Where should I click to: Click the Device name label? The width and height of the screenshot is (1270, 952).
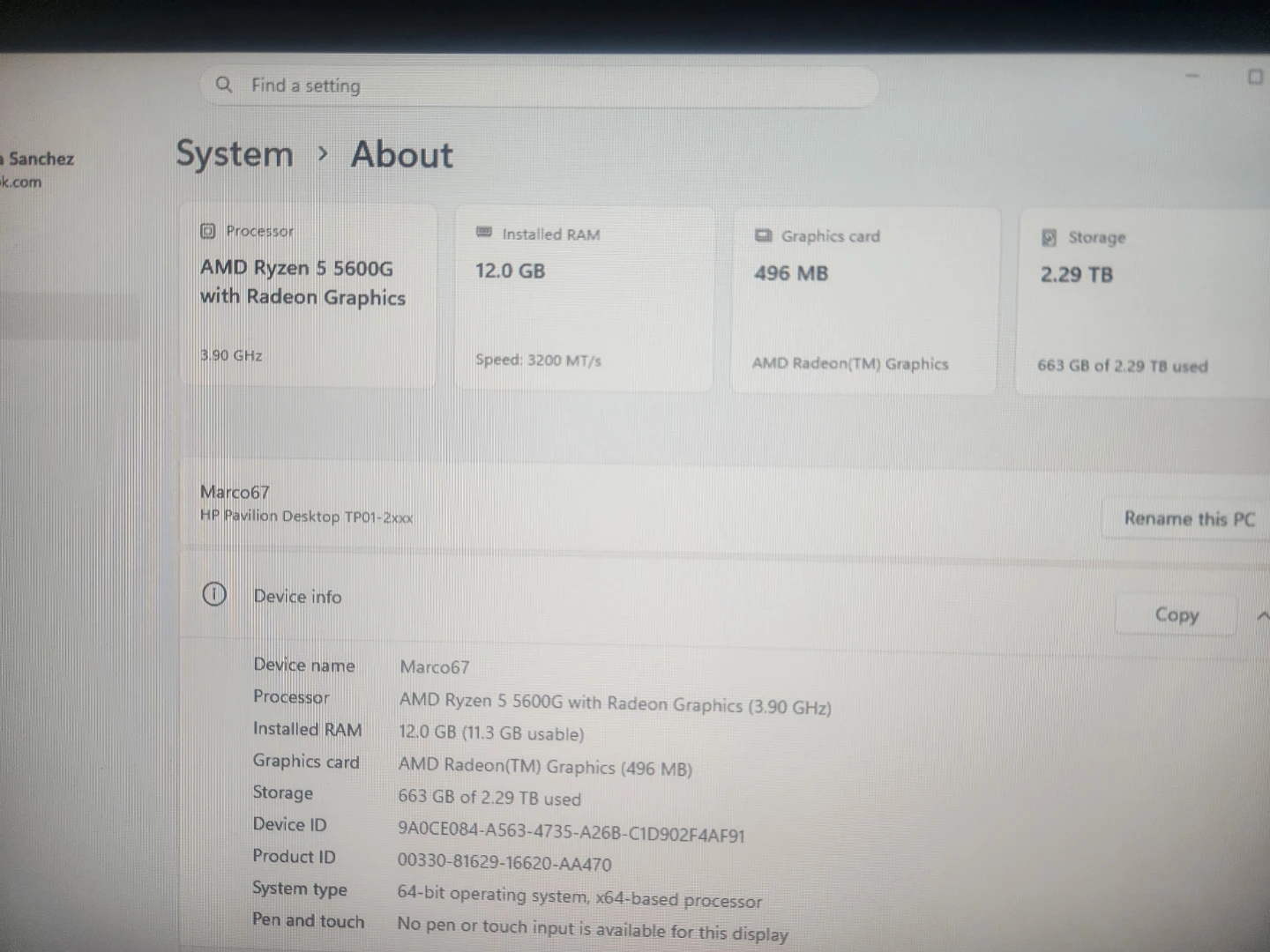pyautogui.click(x=304, y=666)
